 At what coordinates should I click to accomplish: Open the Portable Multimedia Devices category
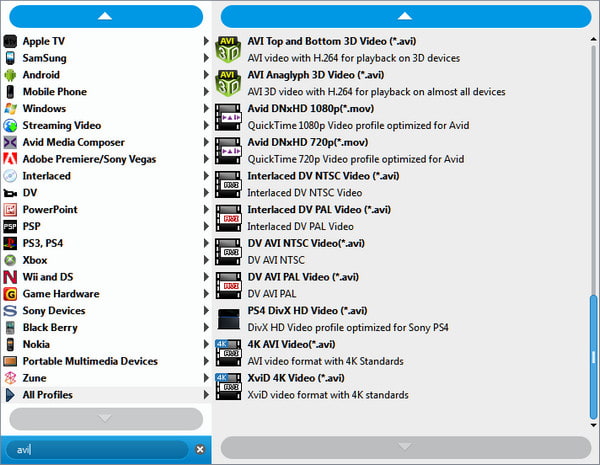coord(106,361)
